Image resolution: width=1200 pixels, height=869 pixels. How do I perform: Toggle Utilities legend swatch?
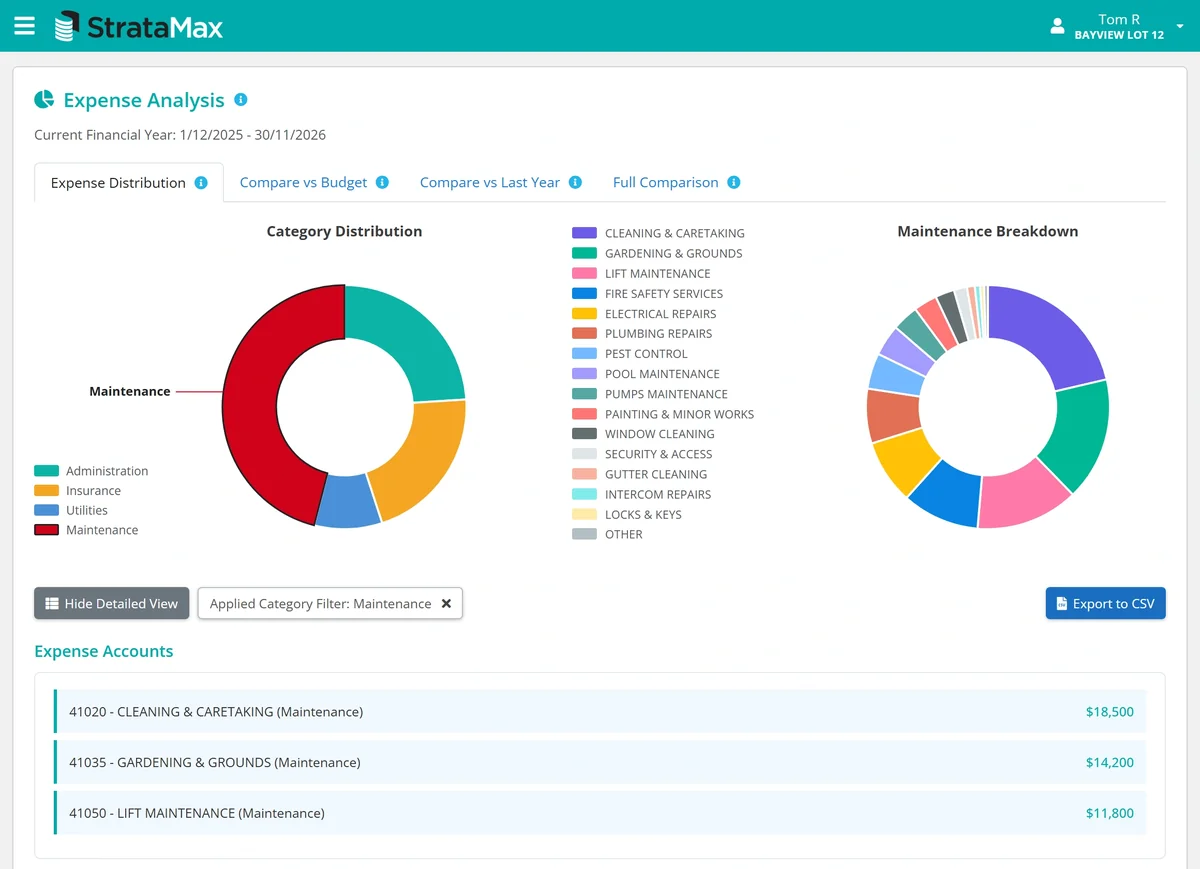[x=47, y=510]
